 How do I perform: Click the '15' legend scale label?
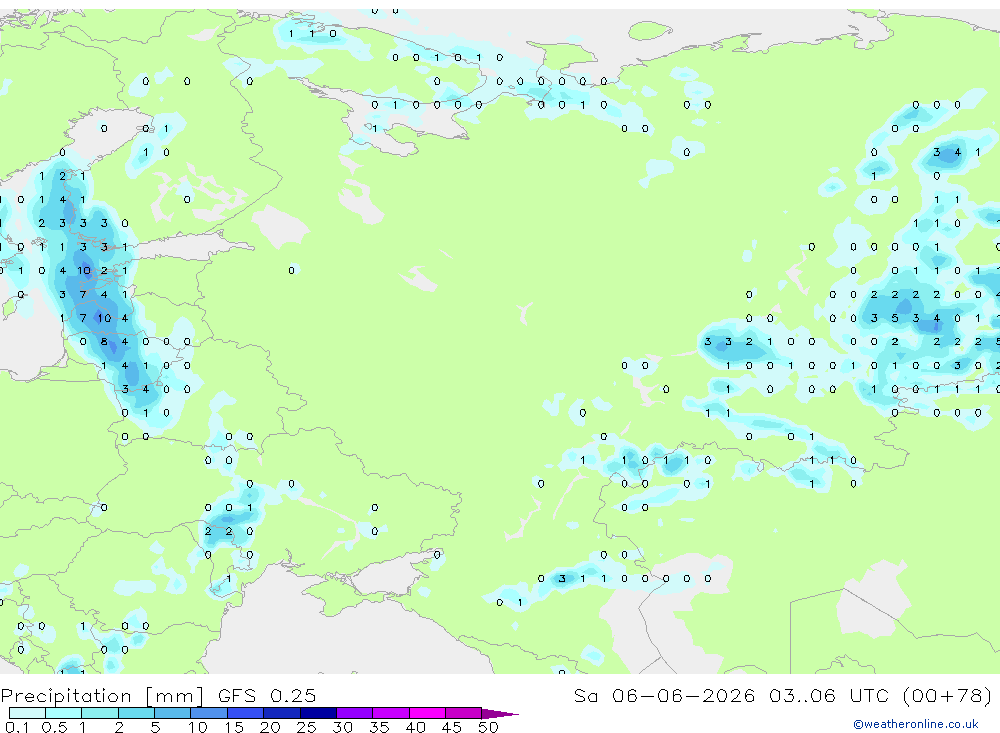tap(233, 727)
